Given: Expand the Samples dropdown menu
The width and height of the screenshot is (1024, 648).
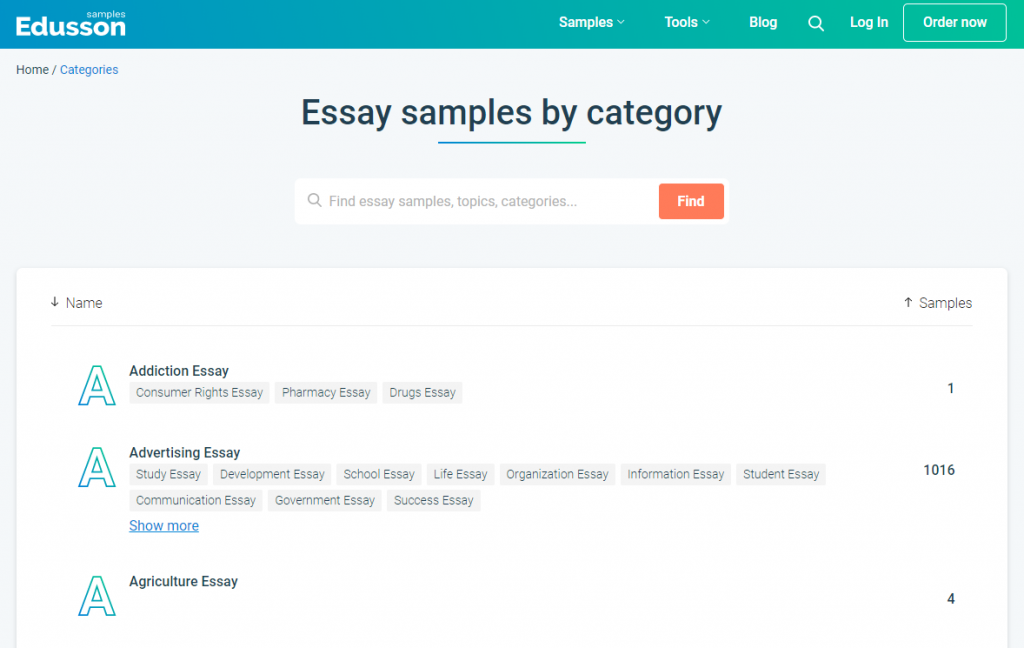Looking at the screenshot, I should pos(592,22).
